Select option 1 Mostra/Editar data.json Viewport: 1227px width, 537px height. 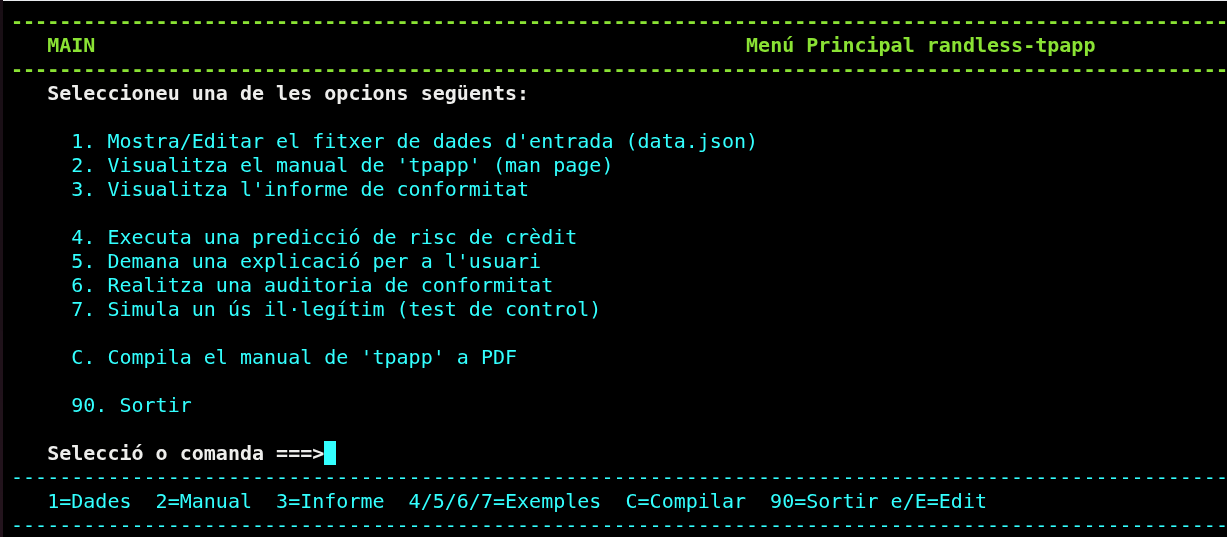(x=414, y=141)
